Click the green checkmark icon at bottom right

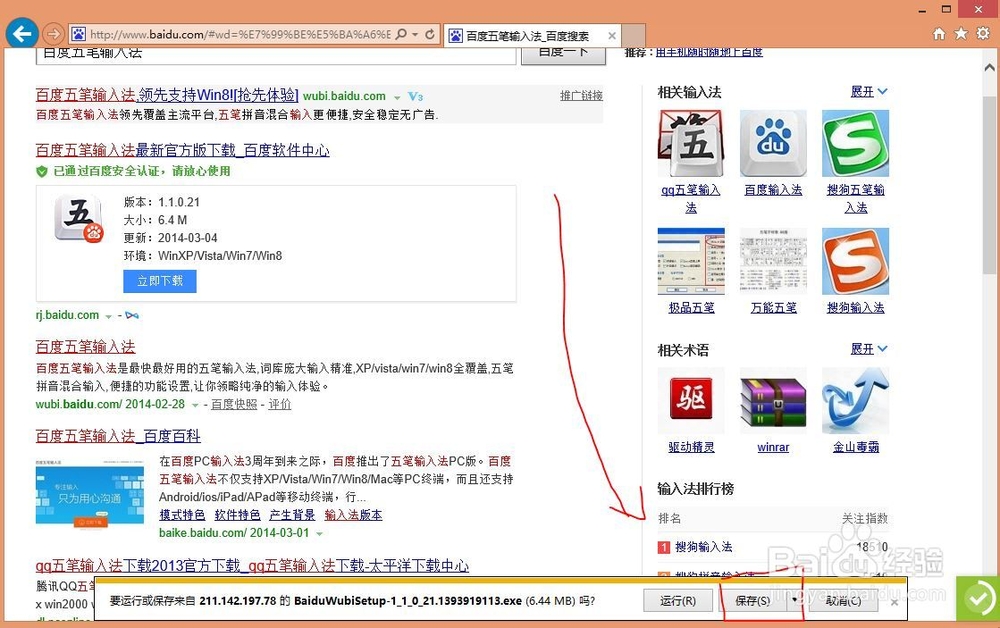[x=978, y=598]
